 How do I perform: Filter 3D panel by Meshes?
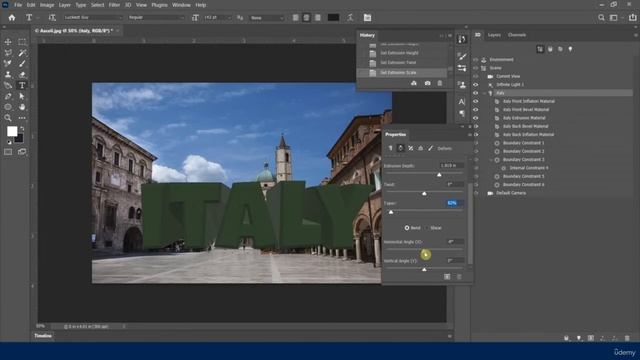pos(550,49)
